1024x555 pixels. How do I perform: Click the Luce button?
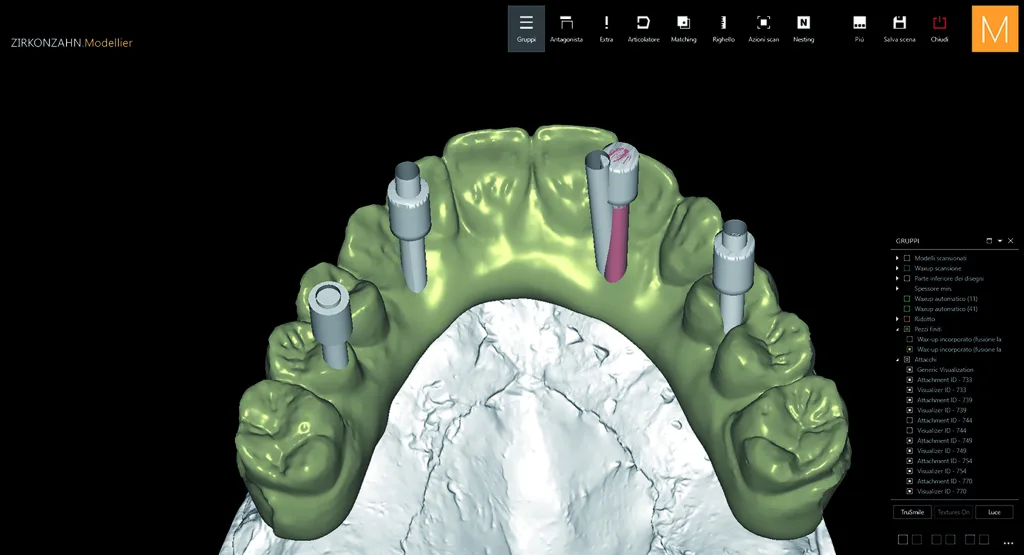pos(994,512)
